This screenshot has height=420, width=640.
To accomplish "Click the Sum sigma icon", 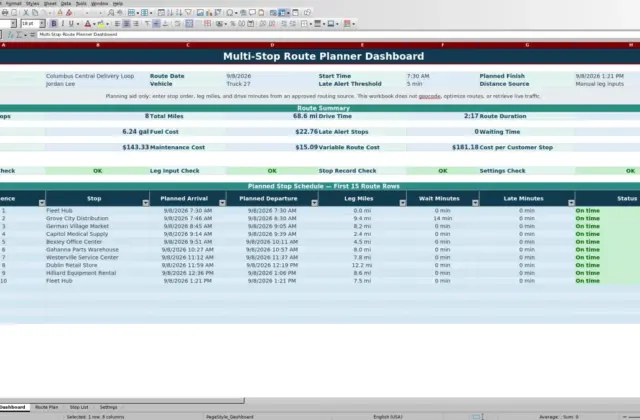I will (x=19, y=35).
